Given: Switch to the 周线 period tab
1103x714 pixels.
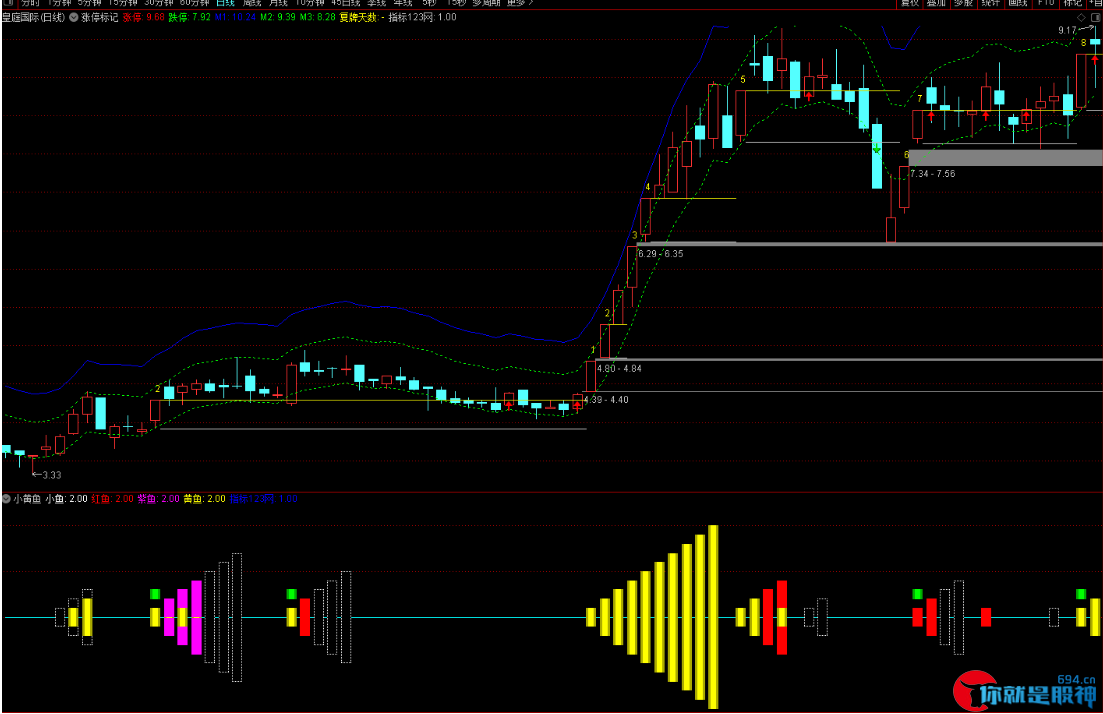Looking at the screenshot, I should [252, 3].
